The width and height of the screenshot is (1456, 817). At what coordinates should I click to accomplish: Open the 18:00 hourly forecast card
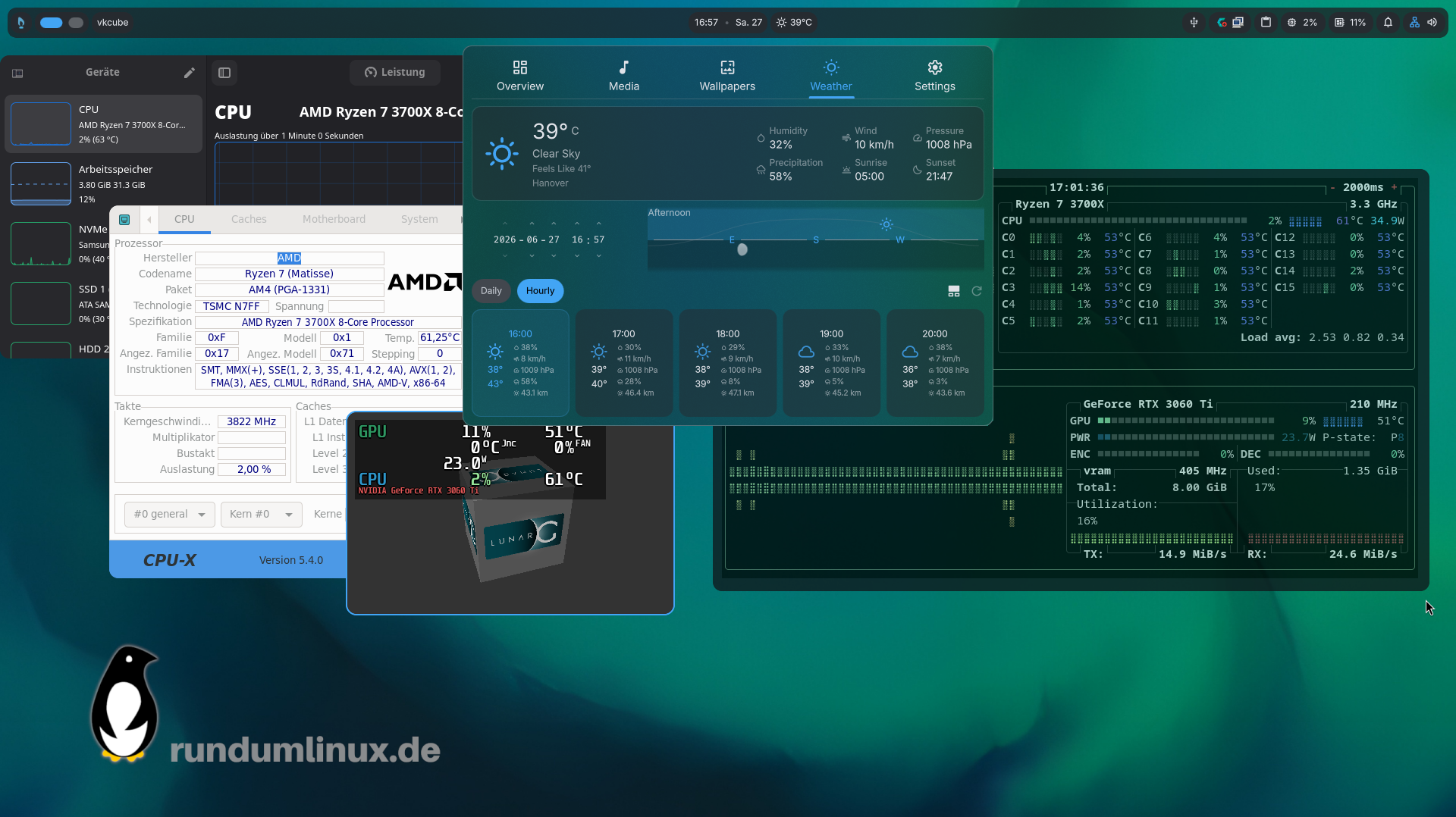[728, 363]
